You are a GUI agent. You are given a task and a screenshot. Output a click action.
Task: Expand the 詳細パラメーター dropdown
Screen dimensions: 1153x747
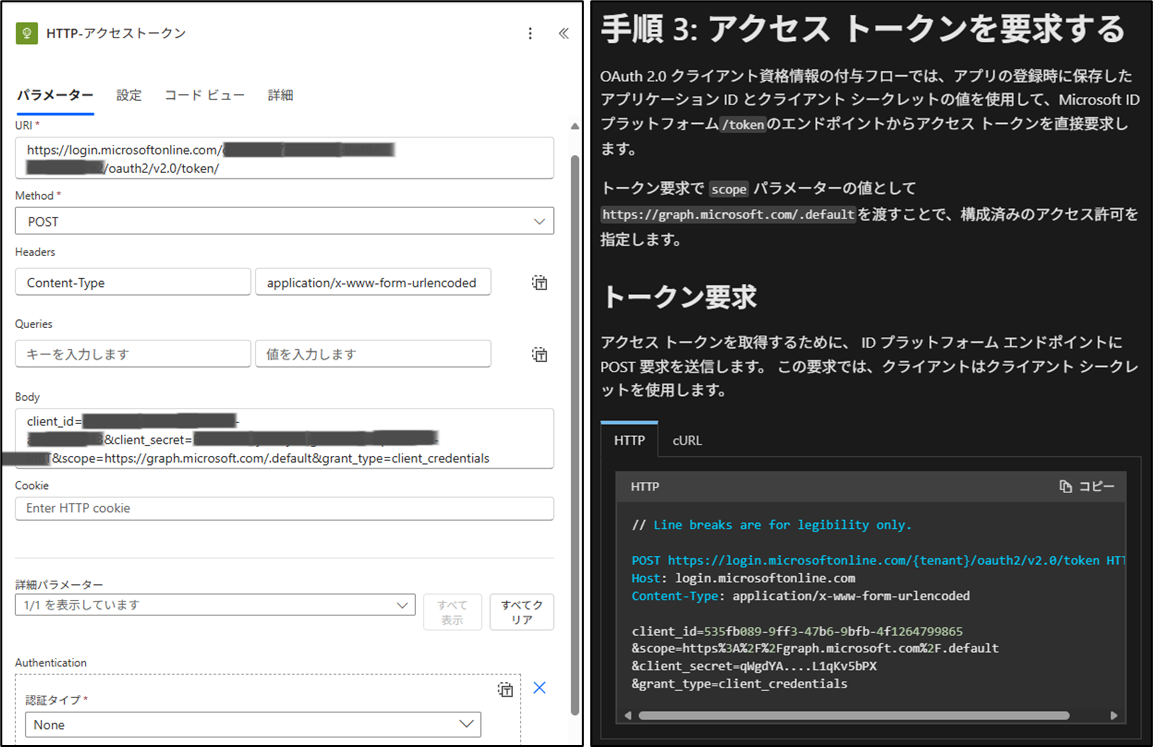pyautogui.click(x=215, y=605)
